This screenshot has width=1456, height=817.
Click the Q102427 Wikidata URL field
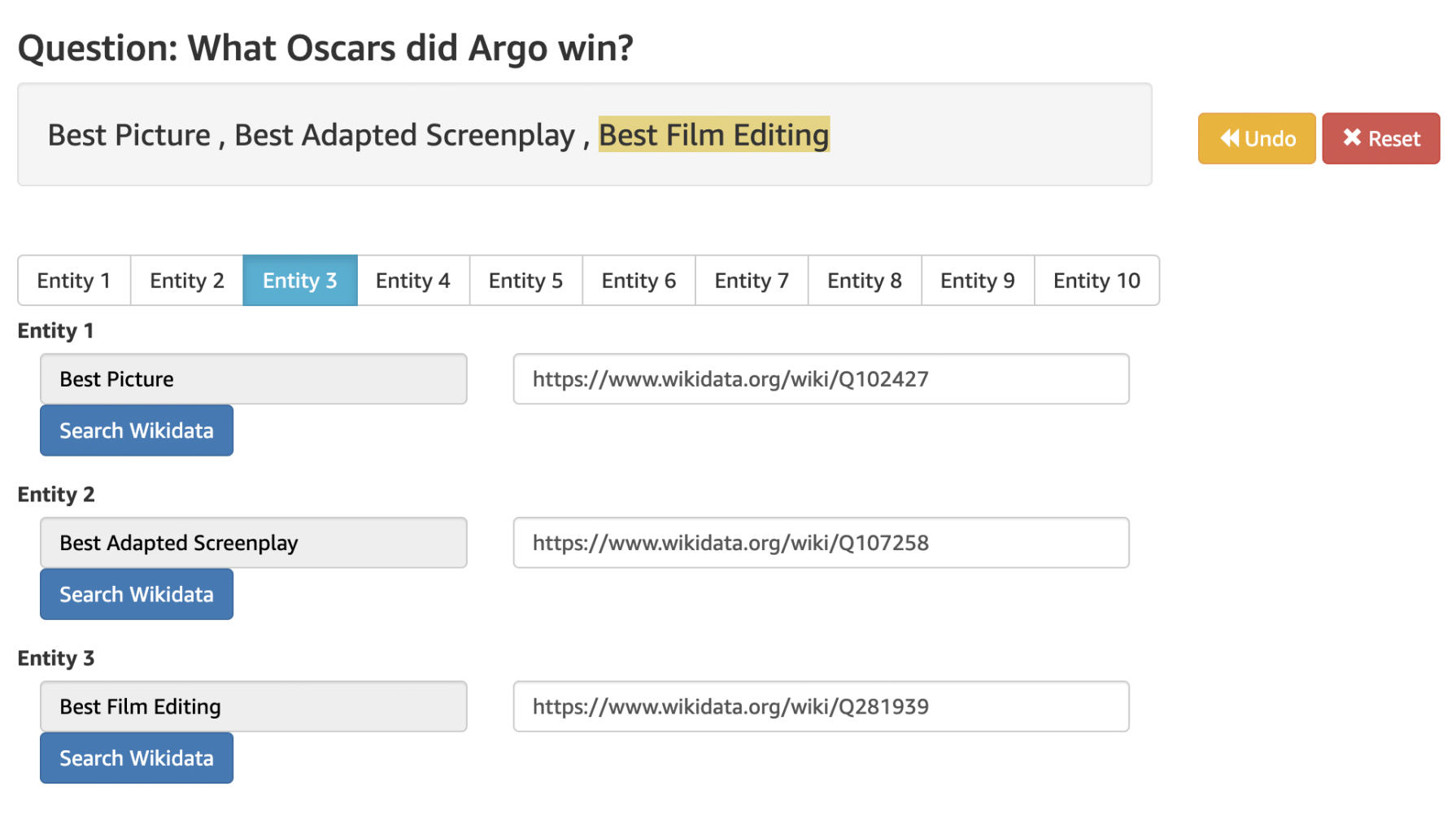821,379
